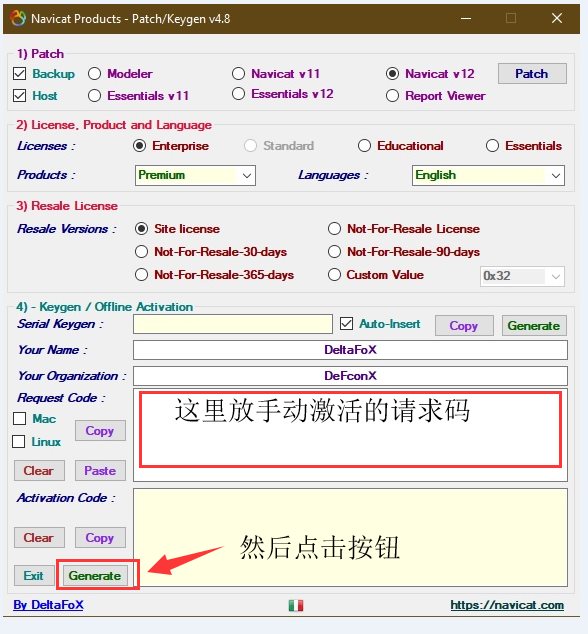Open the By DeltaFoX link
Image resolution: width=588 pixels, height=634 pixels.
(x=48, y=605)
